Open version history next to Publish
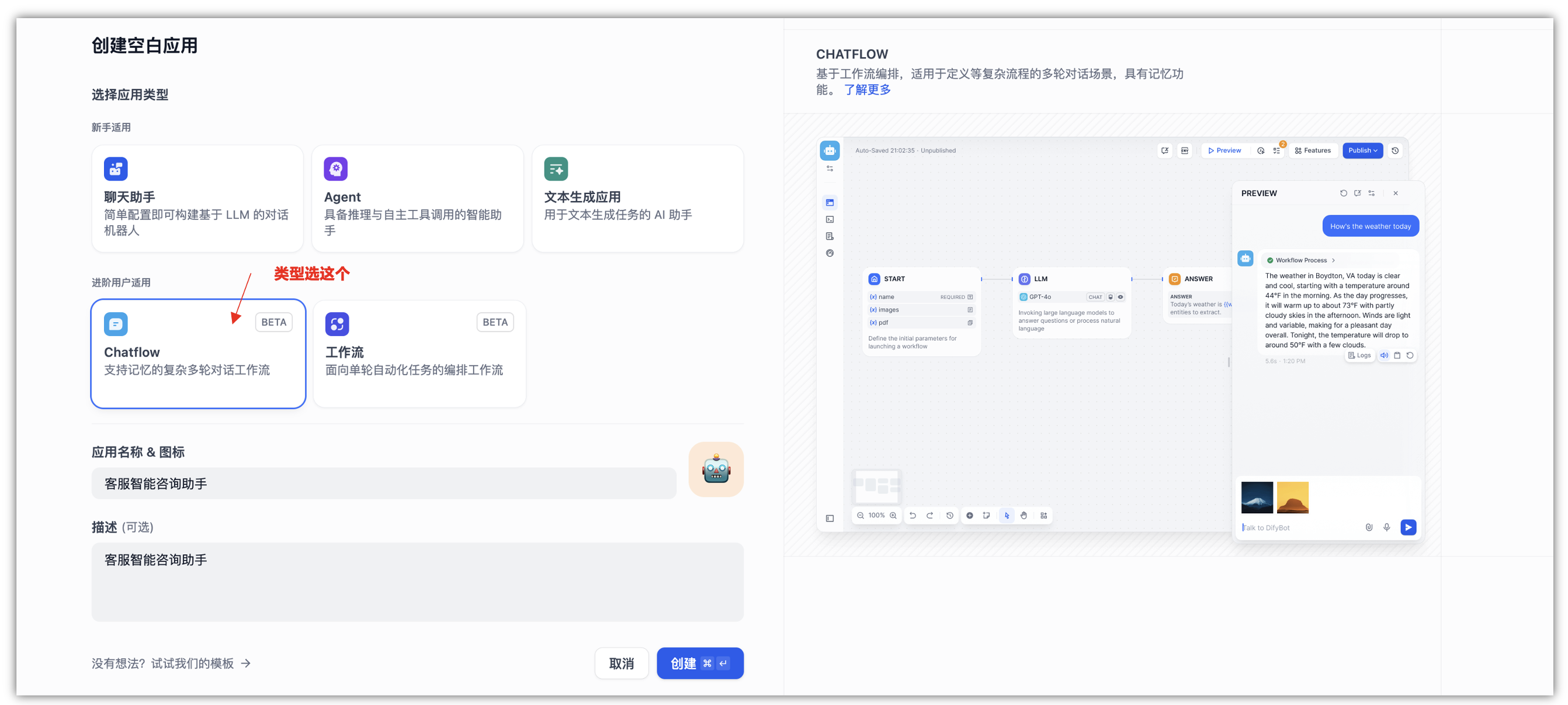 click(x=1395, y=150)
